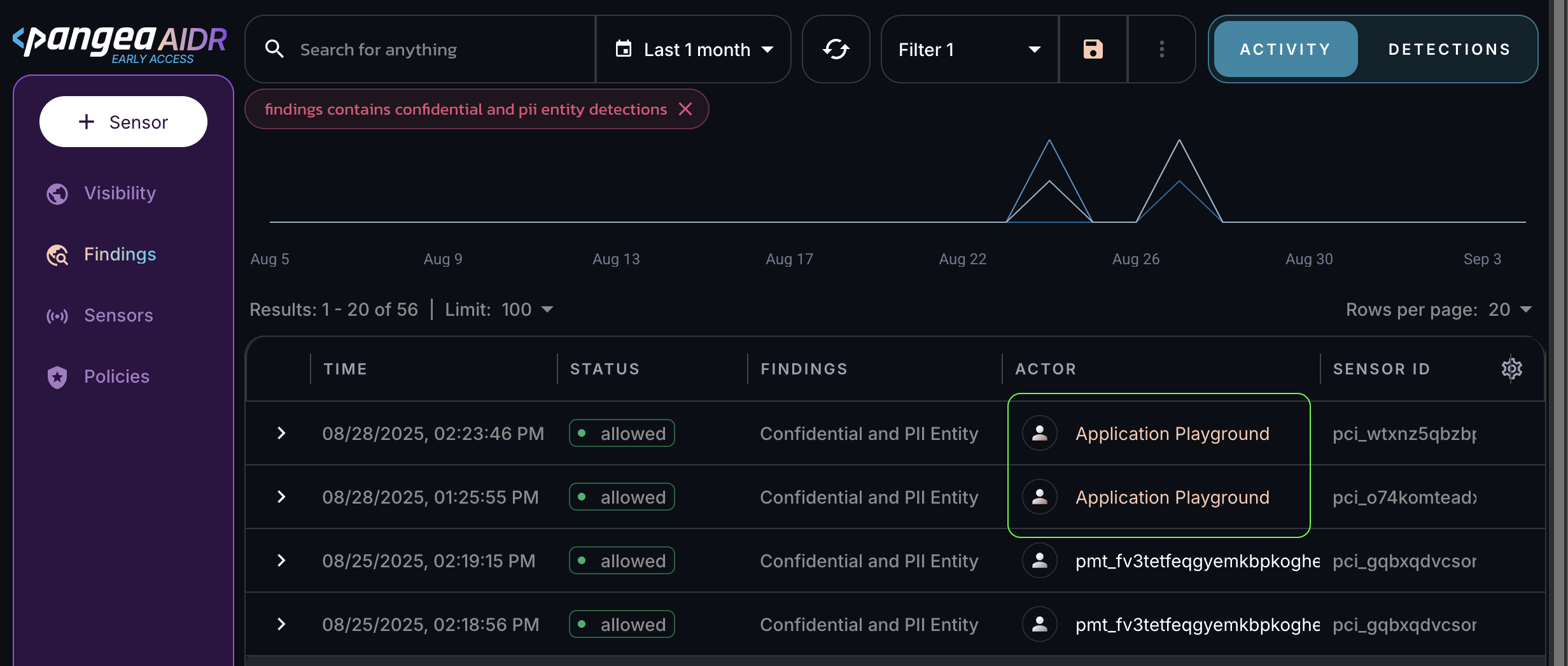The image size is (1568, 666).
Task: Click the FINDINGS column header
Action: click(x=804, y=369)
